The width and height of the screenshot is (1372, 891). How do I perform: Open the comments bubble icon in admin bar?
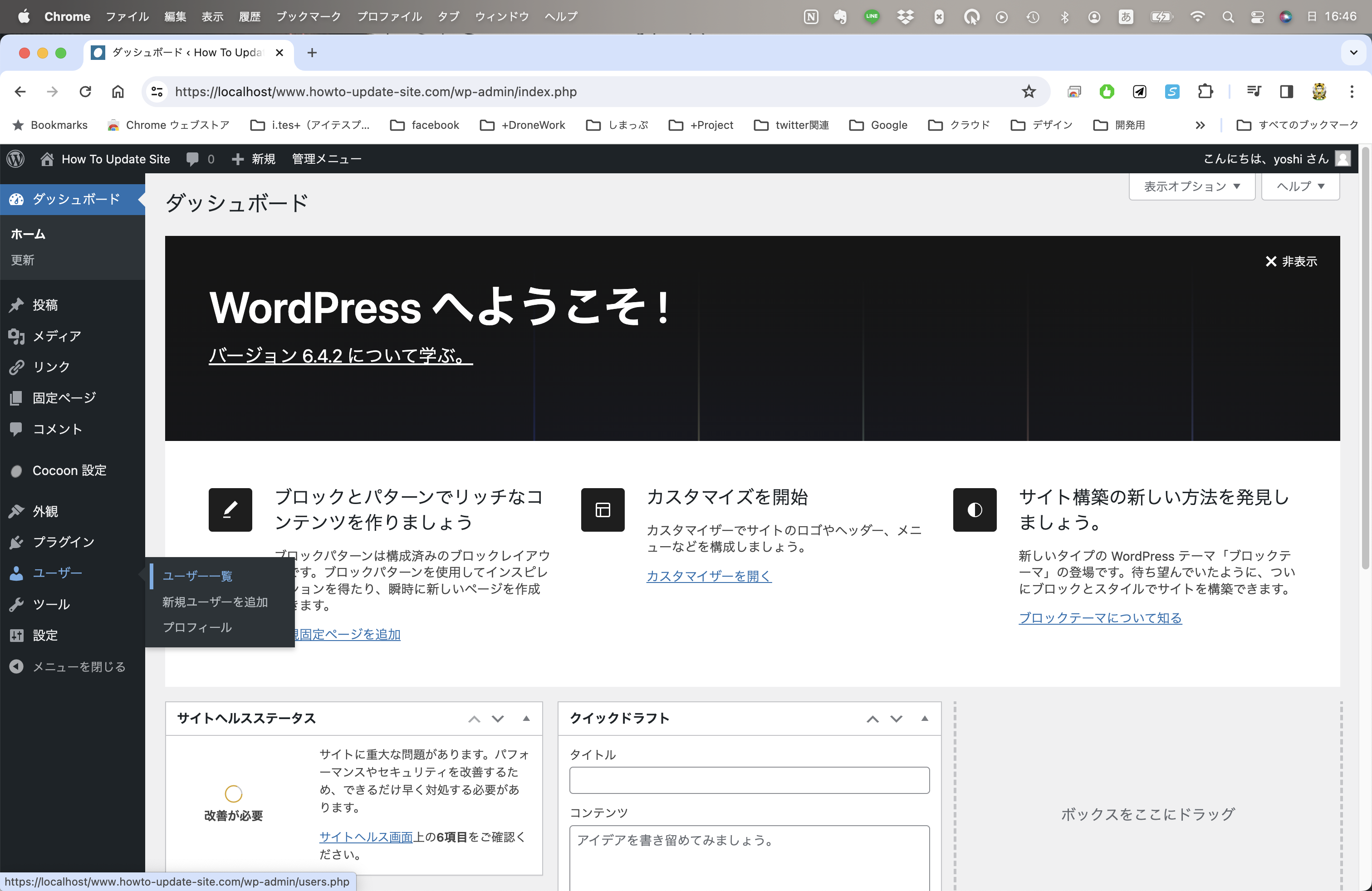pos(192,159)
